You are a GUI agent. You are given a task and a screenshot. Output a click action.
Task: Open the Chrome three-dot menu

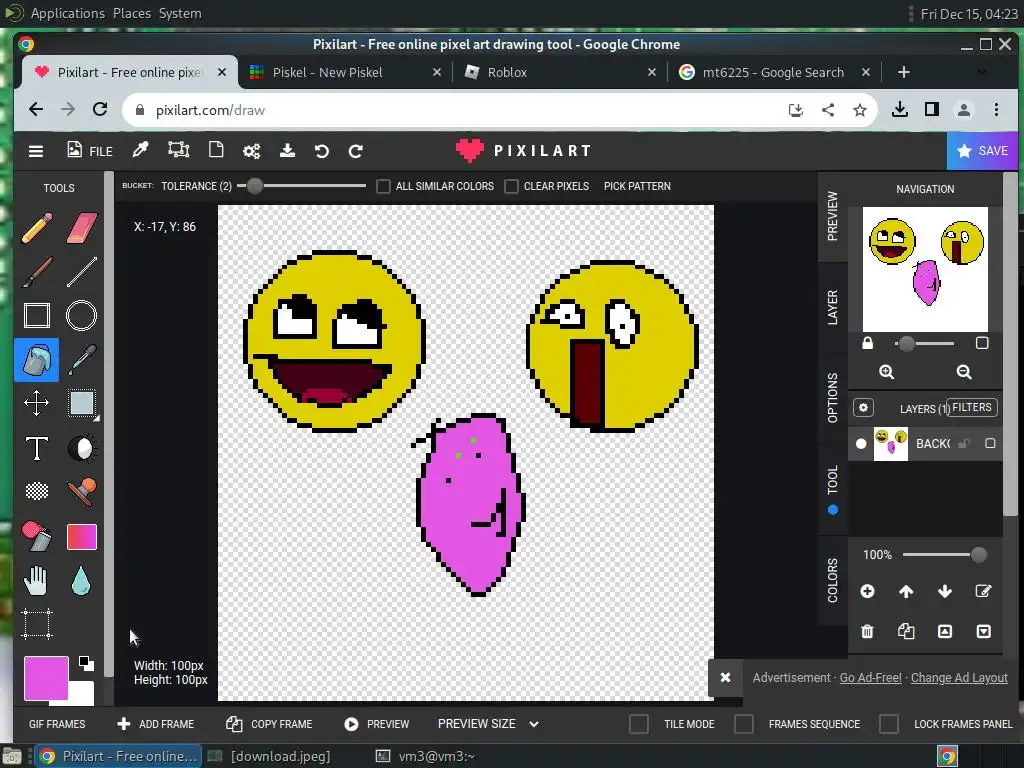coord(996,110)
